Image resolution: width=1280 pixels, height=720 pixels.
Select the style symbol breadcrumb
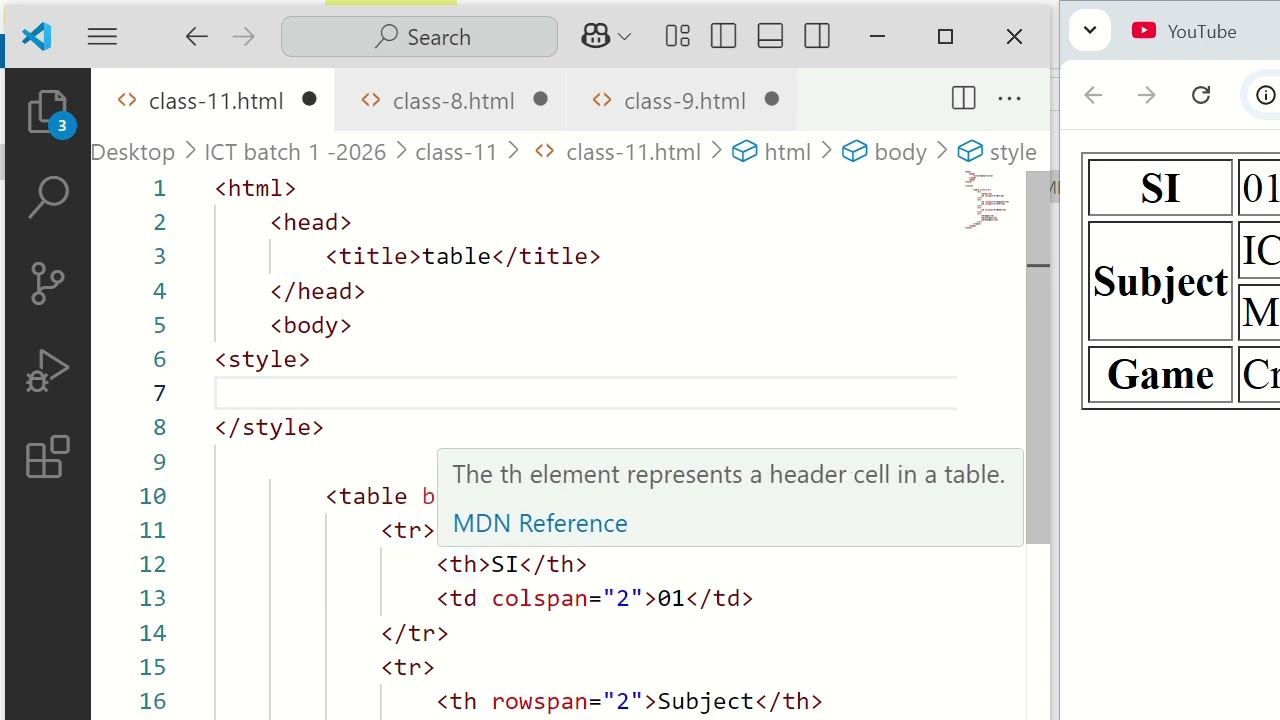point(997,152)
